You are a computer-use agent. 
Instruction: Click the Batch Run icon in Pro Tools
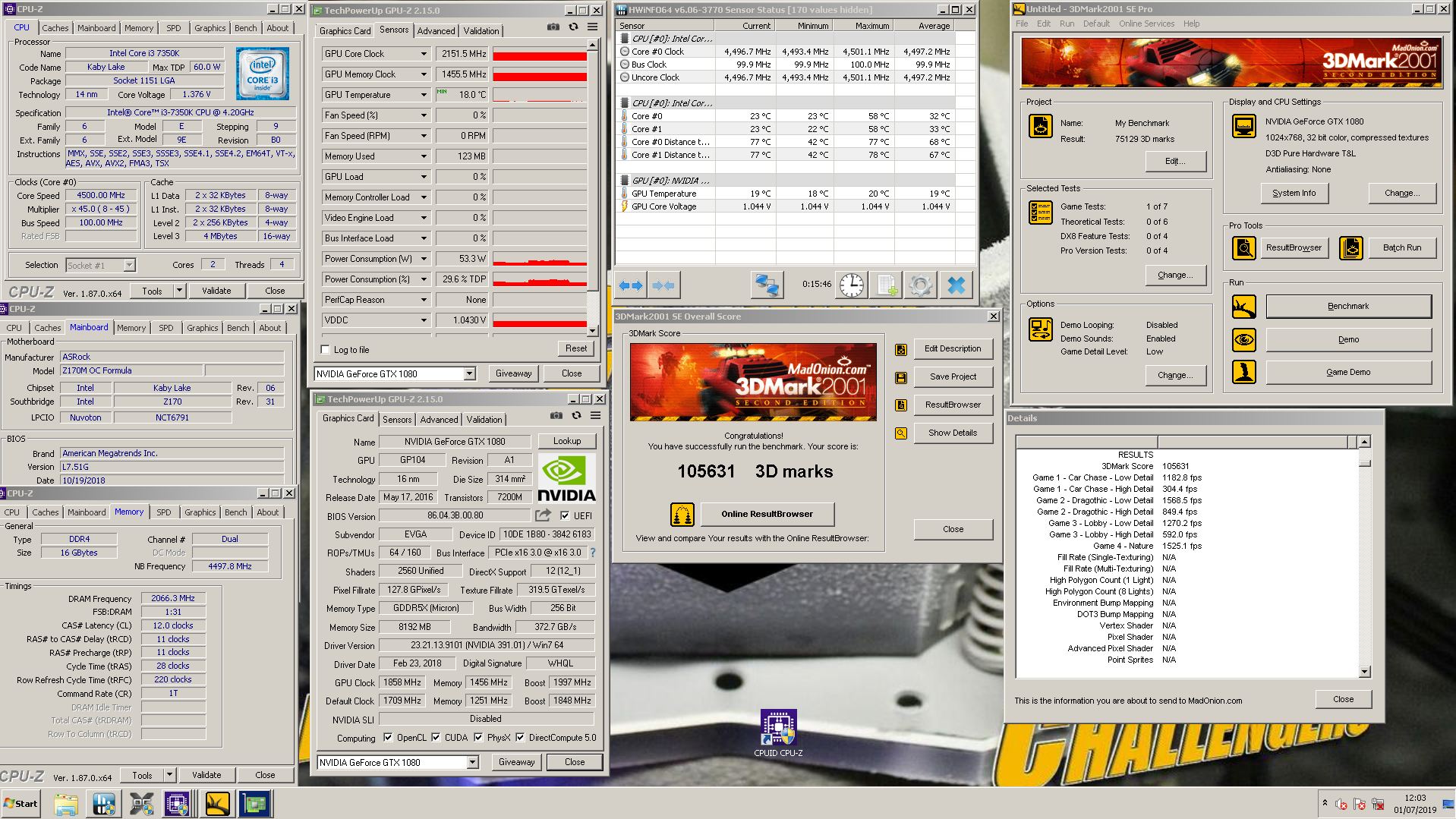point(1351,247)
